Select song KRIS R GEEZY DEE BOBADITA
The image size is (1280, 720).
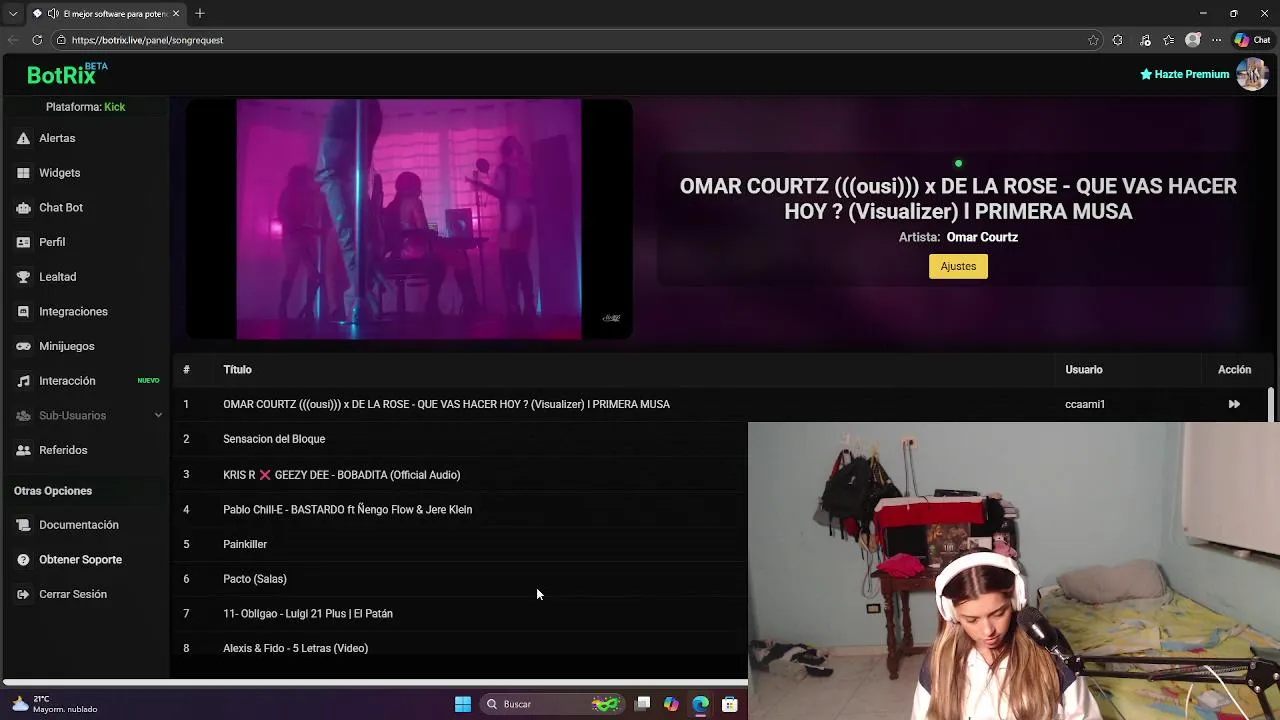click(x=341, y=475)
